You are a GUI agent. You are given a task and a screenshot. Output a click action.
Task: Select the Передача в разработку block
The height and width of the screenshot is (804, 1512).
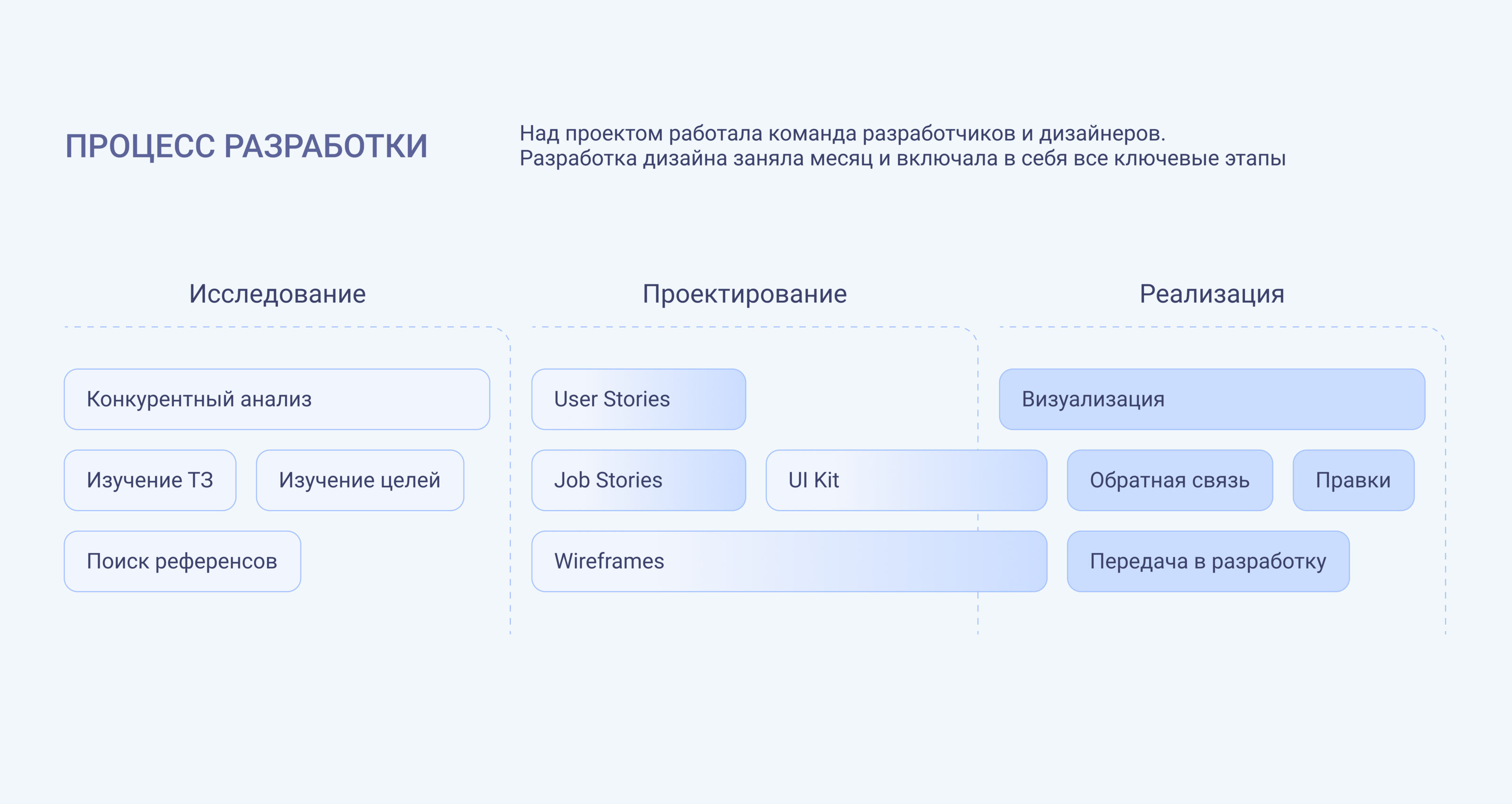[x=1207, y=562]
